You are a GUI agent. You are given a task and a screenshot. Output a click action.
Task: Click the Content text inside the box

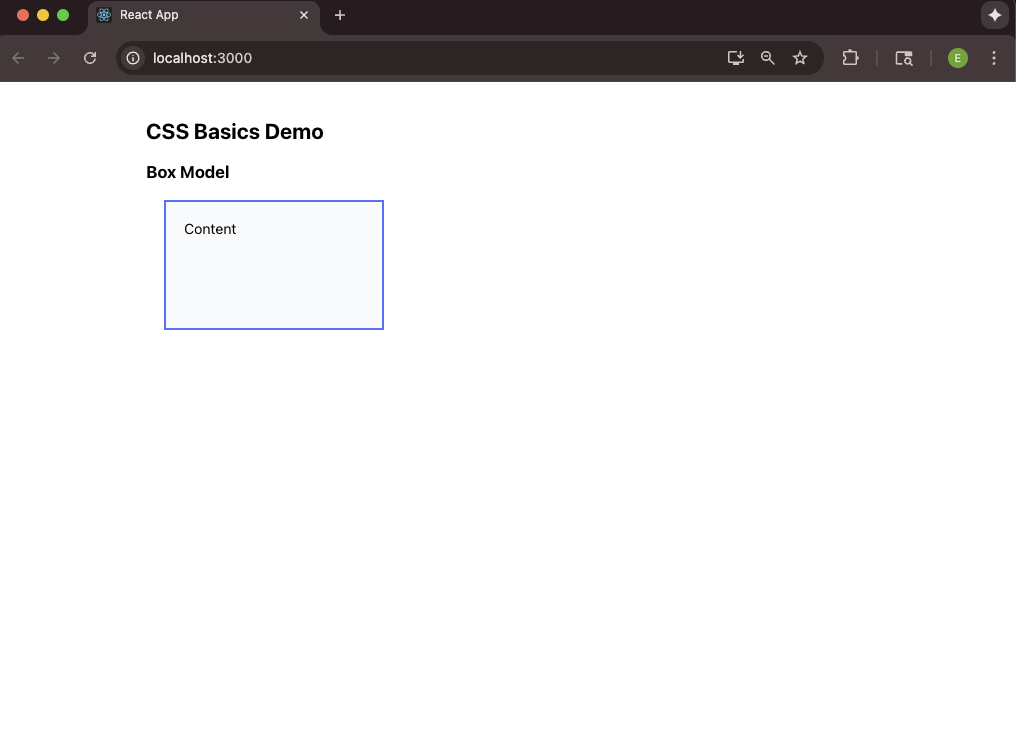pos(210,229)
